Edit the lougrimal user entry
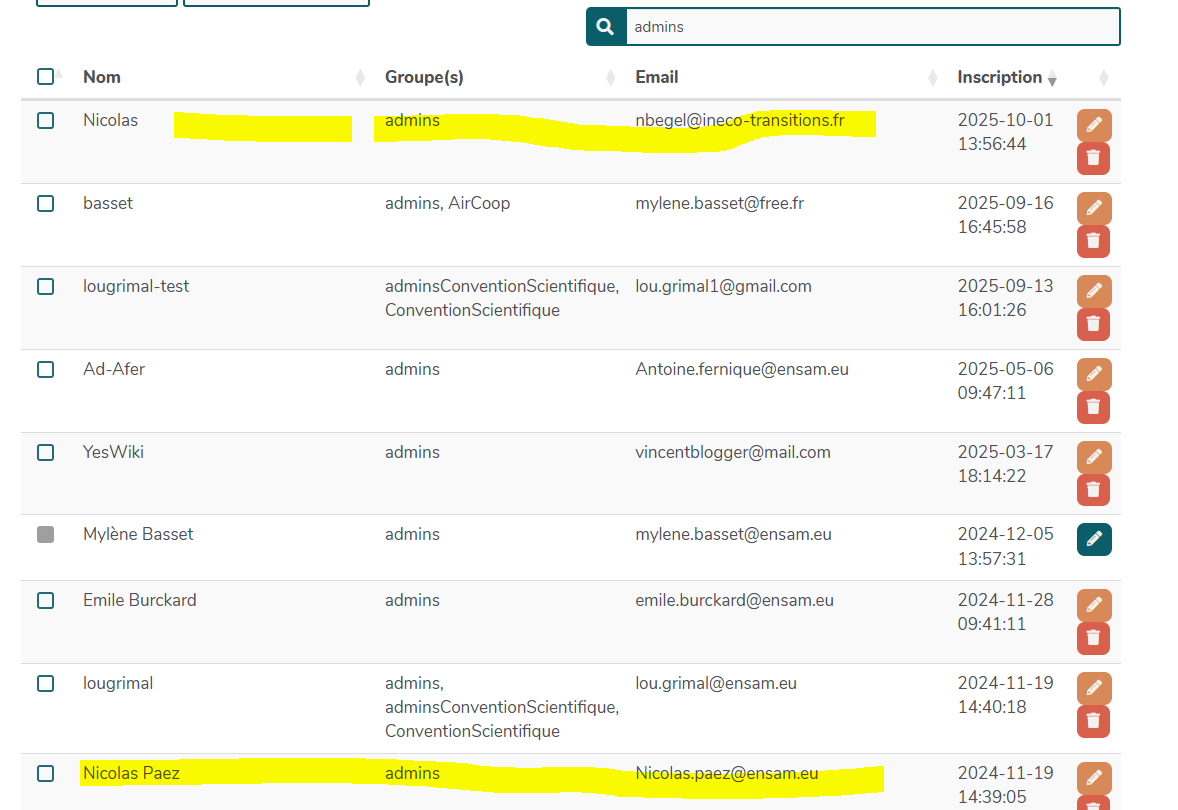 click(1093, 688)
